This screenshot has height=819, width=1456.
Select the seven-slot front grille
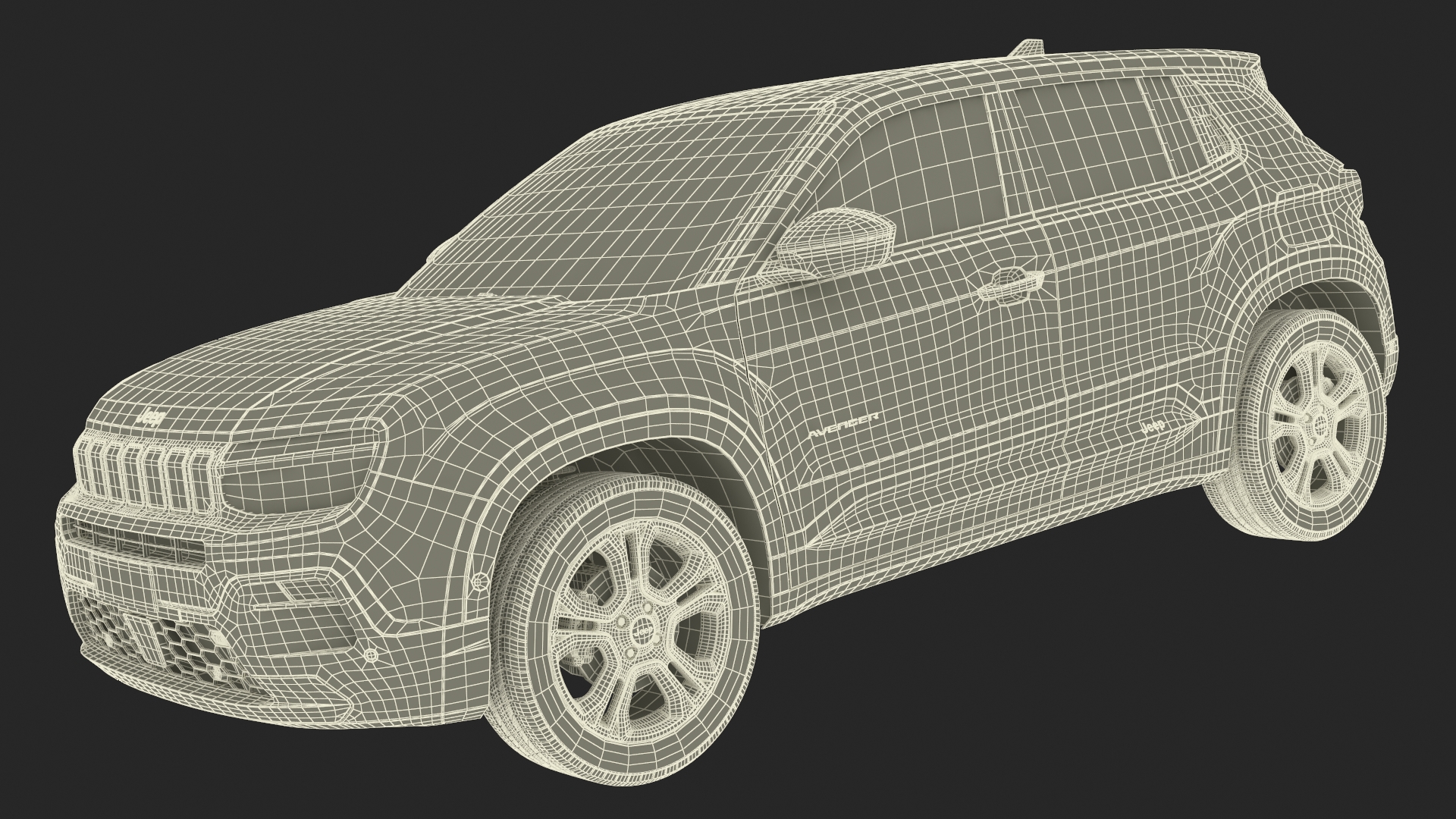pyautogui.click(x=148, y=476)
